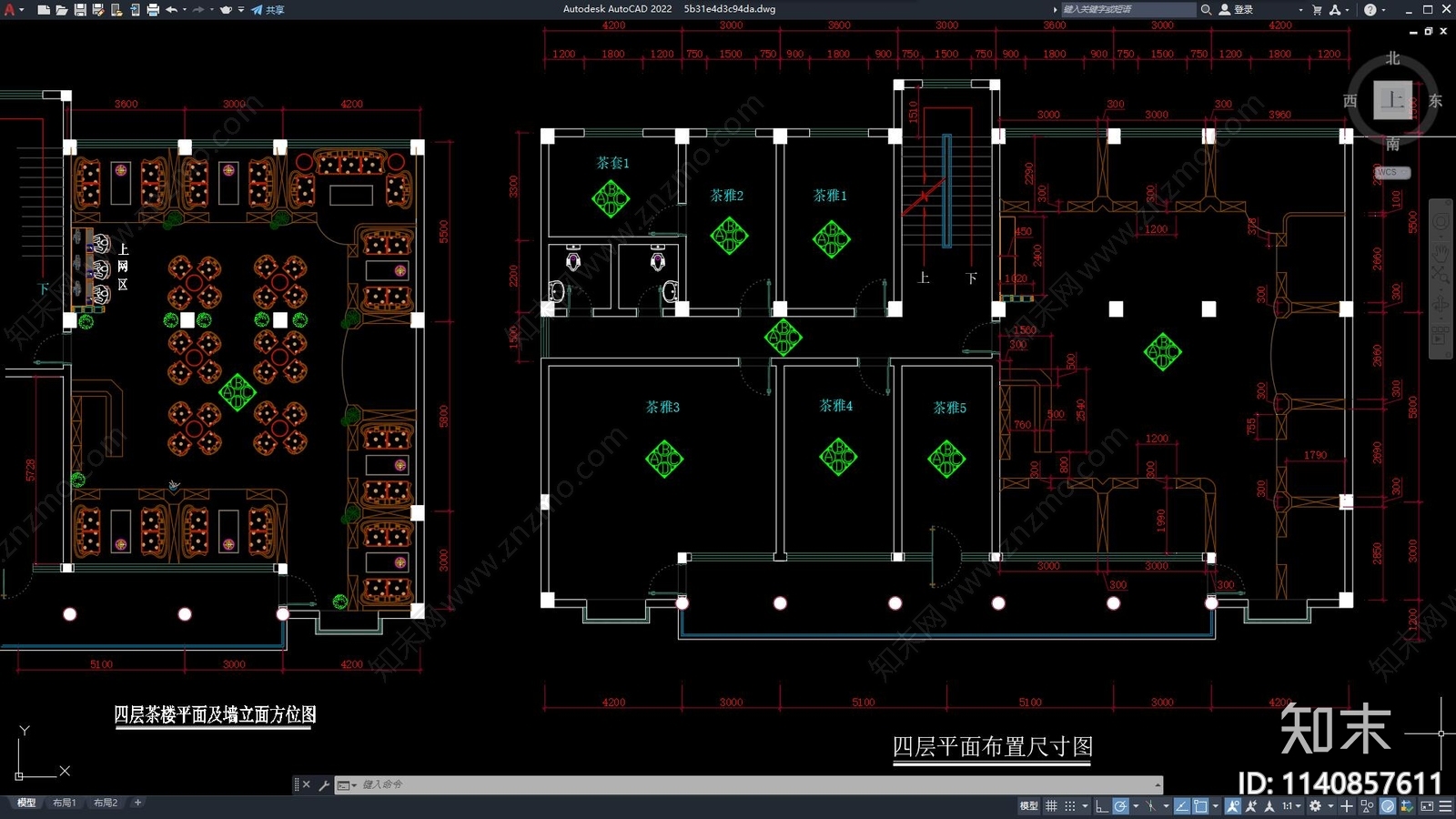The height and width of the screenshot is (819, 1456).
Task: Toggle Polar tracking in status bar
Action: 1120,805
